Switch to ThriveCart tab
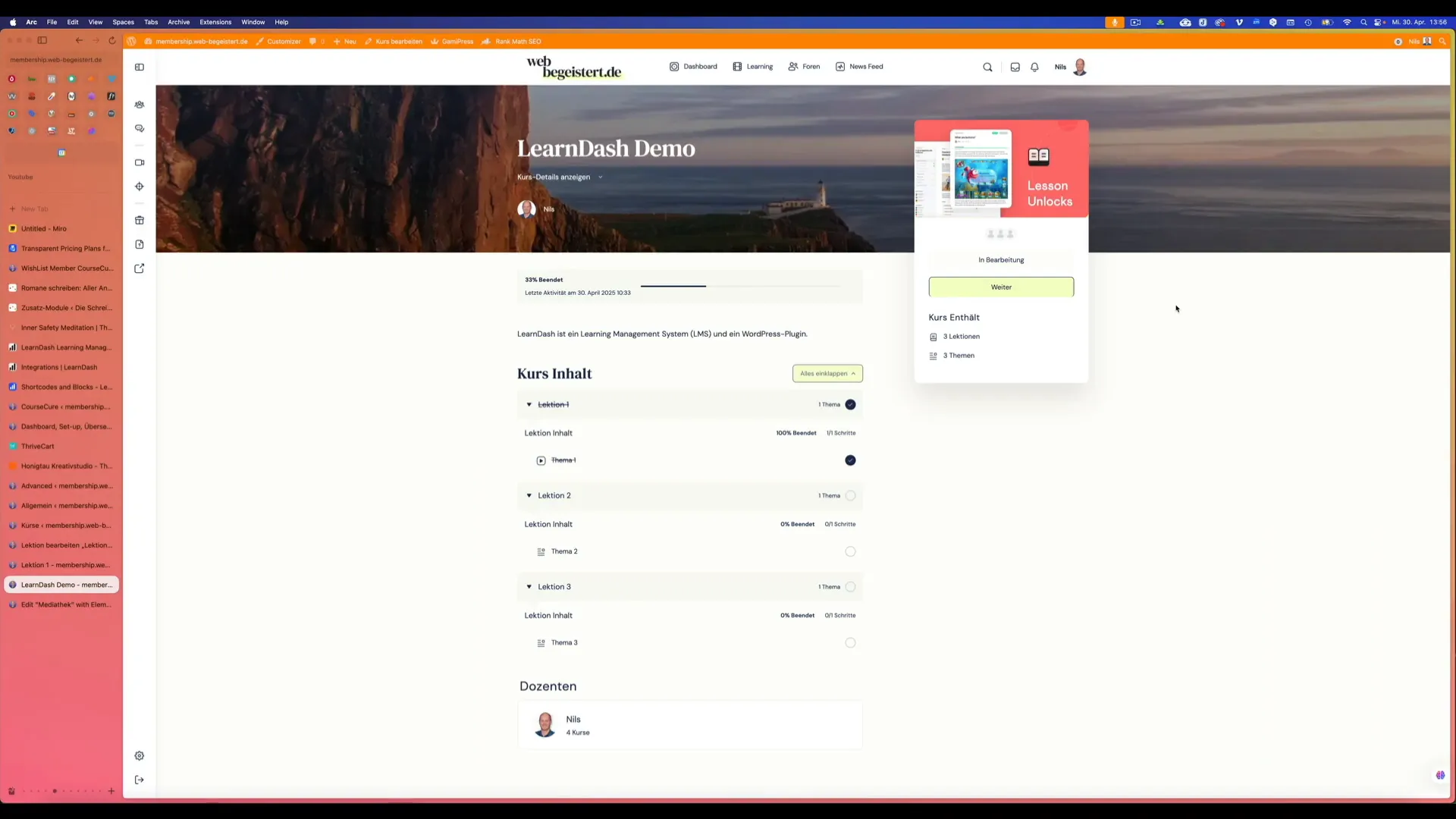The image size is (1456, 819). [x=61, y=446]
